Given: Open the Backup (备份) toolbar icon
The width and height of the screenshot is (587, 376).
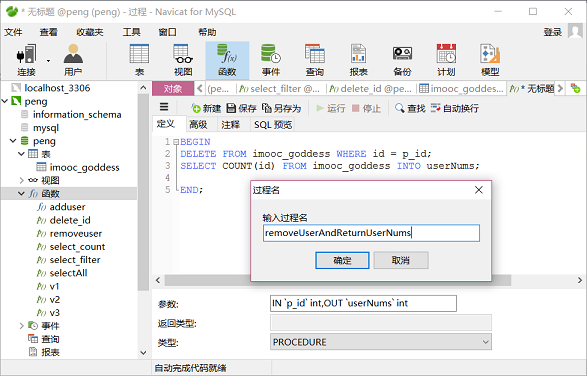Looking at the screenshot, I should click(402, 60).
